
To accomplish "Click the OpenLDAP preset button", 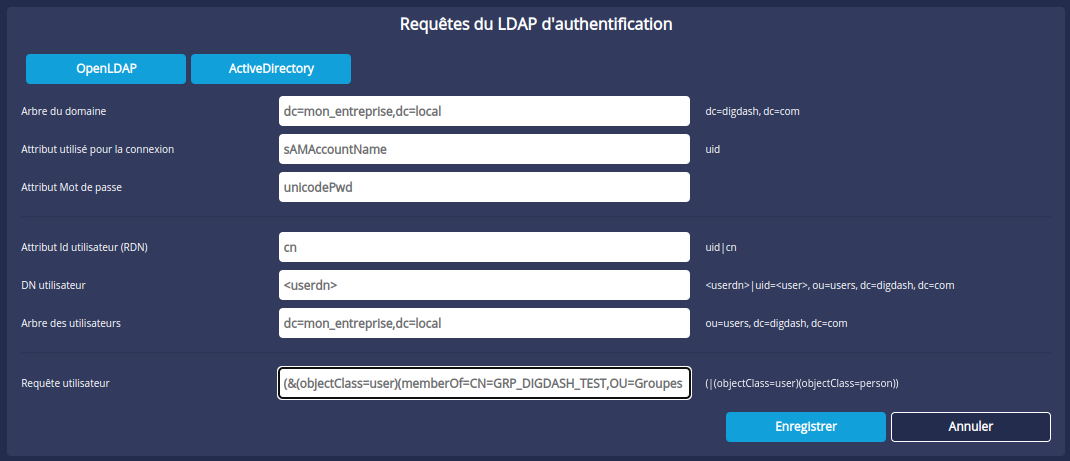I will [x=106, y=69].
